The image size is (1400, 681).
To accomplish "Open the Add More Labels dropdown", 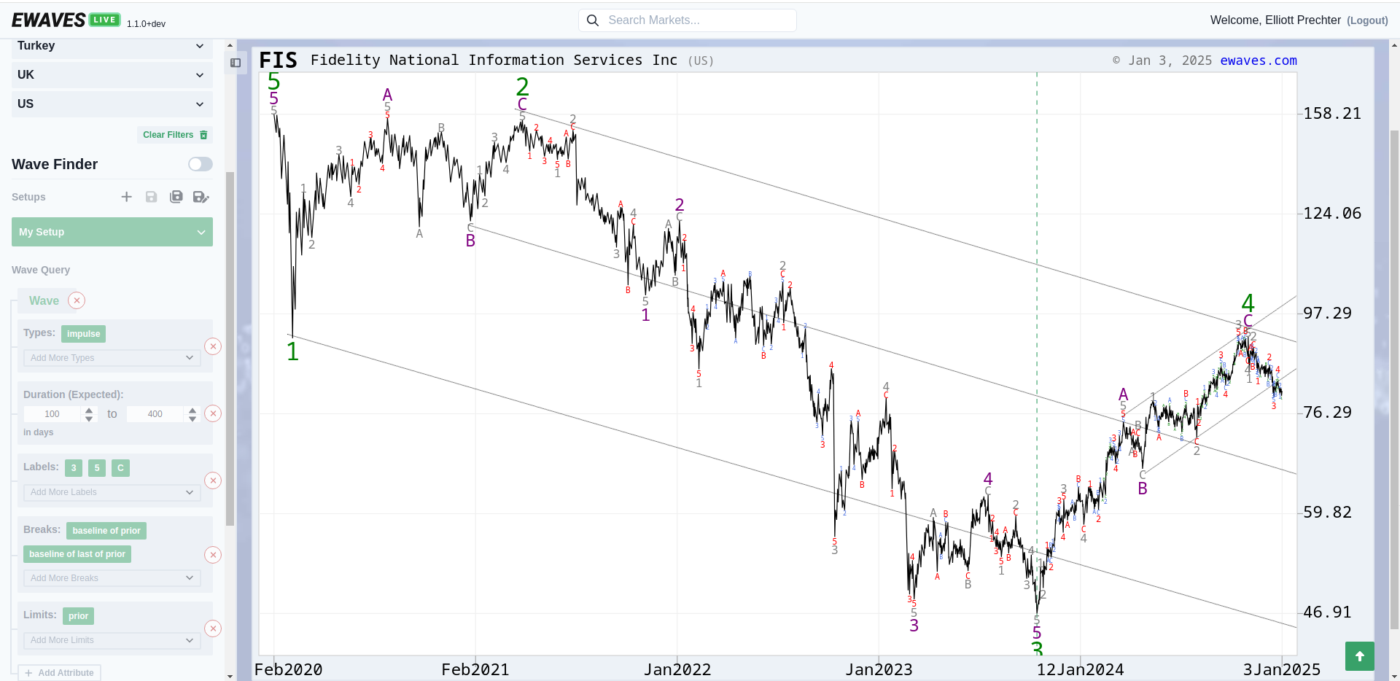I will tap(111, 492).
